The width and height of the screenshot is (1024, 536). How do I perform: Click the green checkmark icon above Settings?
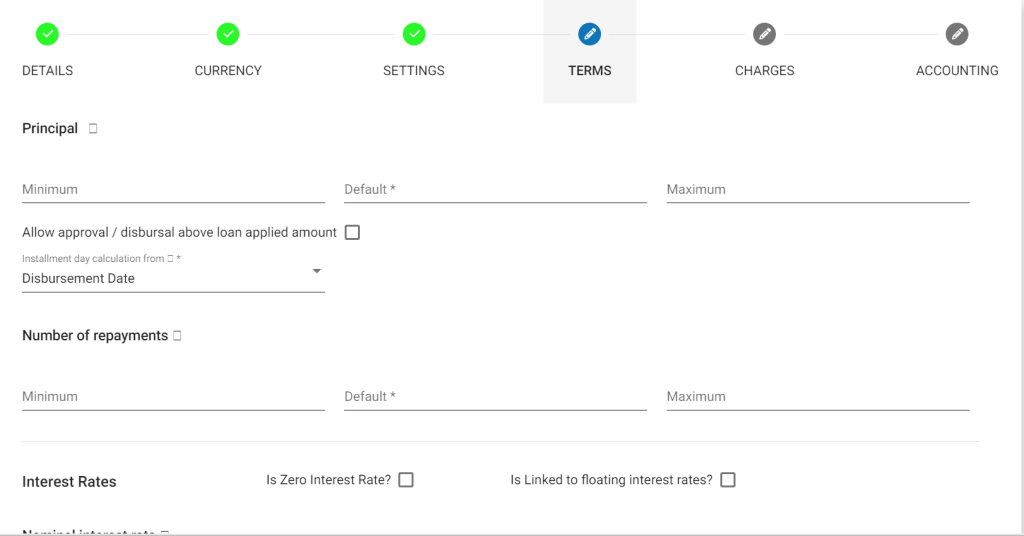click(414, 34)
